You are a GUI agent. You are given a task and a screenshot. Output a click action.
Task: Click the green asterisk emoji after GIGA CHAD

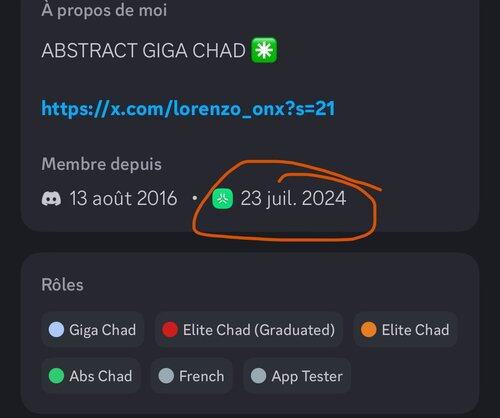[x=264, y=51]
